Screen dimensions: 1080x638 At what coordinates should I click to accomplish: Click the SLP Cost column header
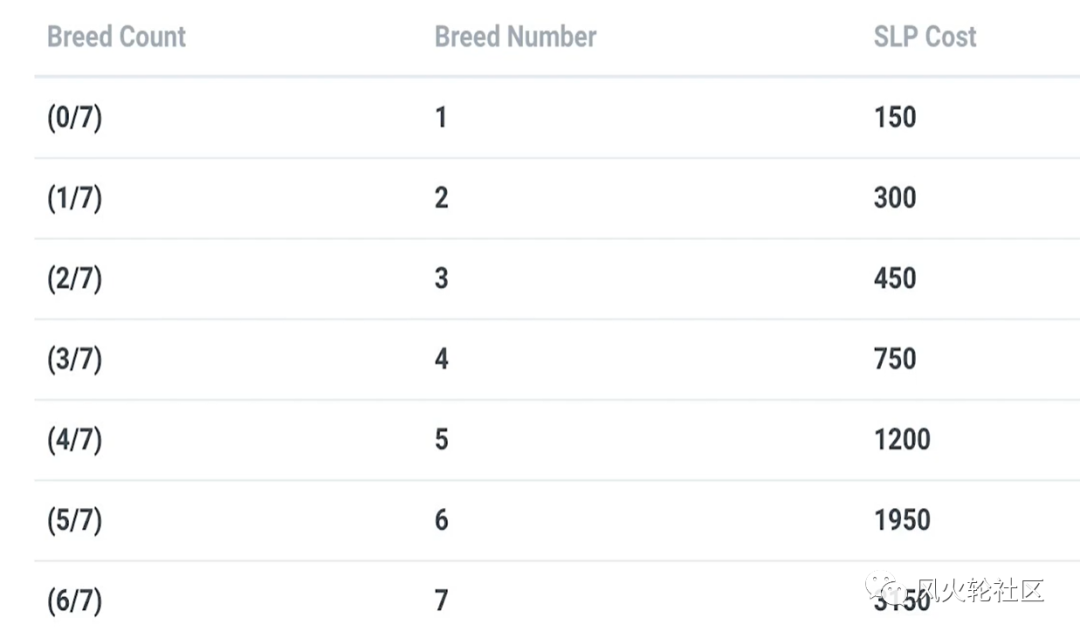[x=925, y=37]
